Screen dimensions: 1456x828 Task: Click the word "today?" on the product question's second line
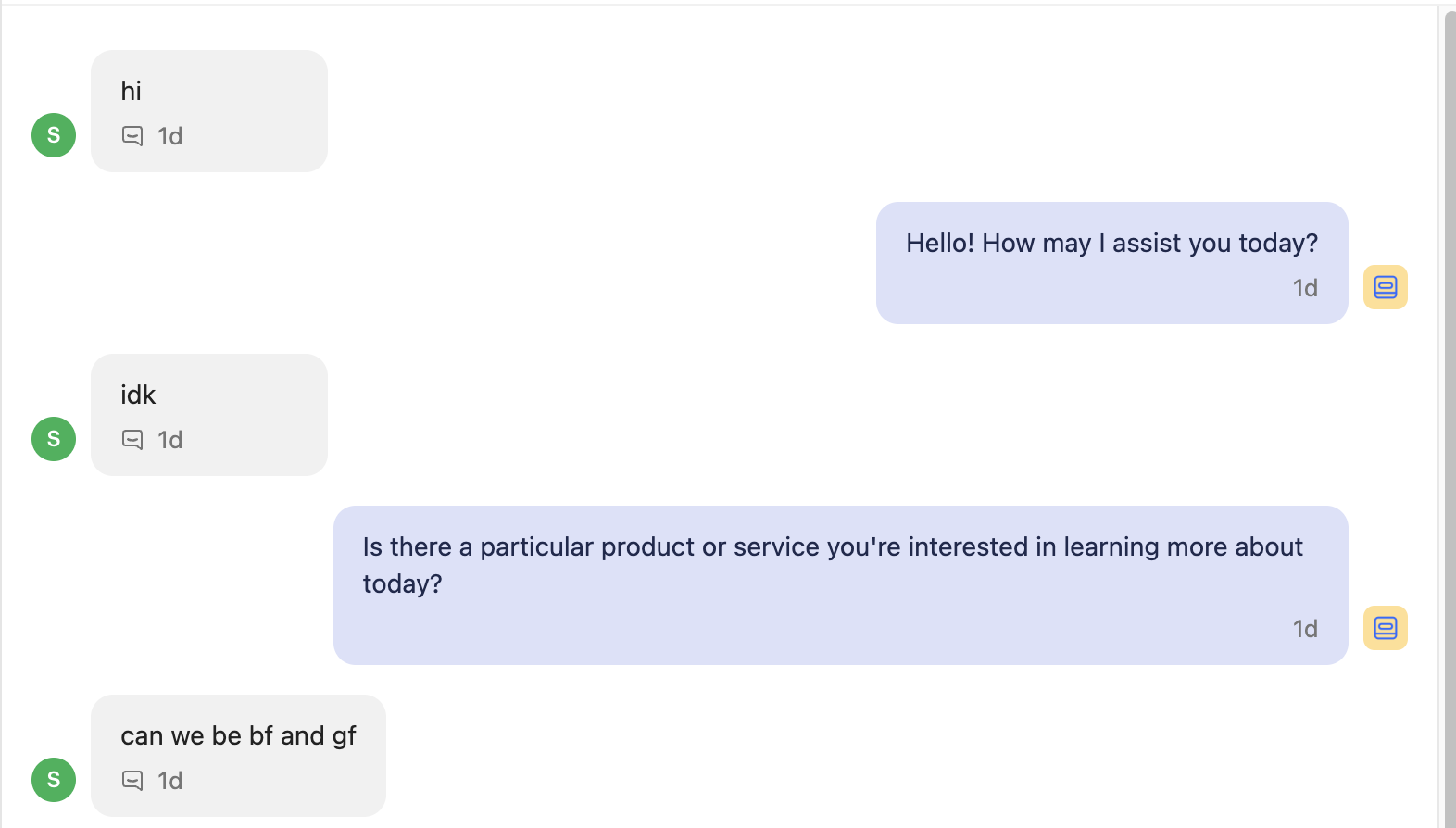(403, 584)
